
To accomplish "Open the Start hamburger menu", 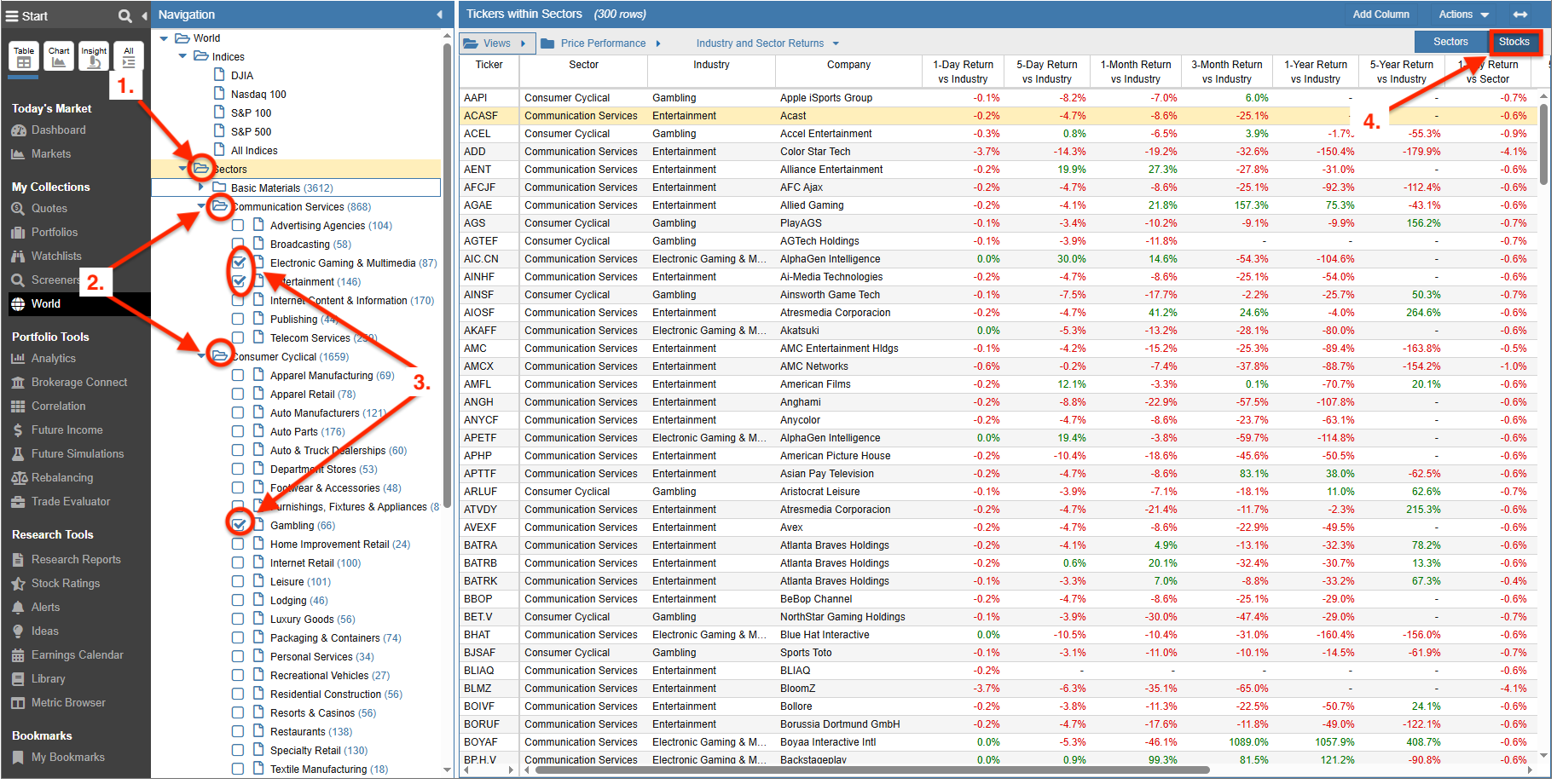I will [x=12, y=15].
